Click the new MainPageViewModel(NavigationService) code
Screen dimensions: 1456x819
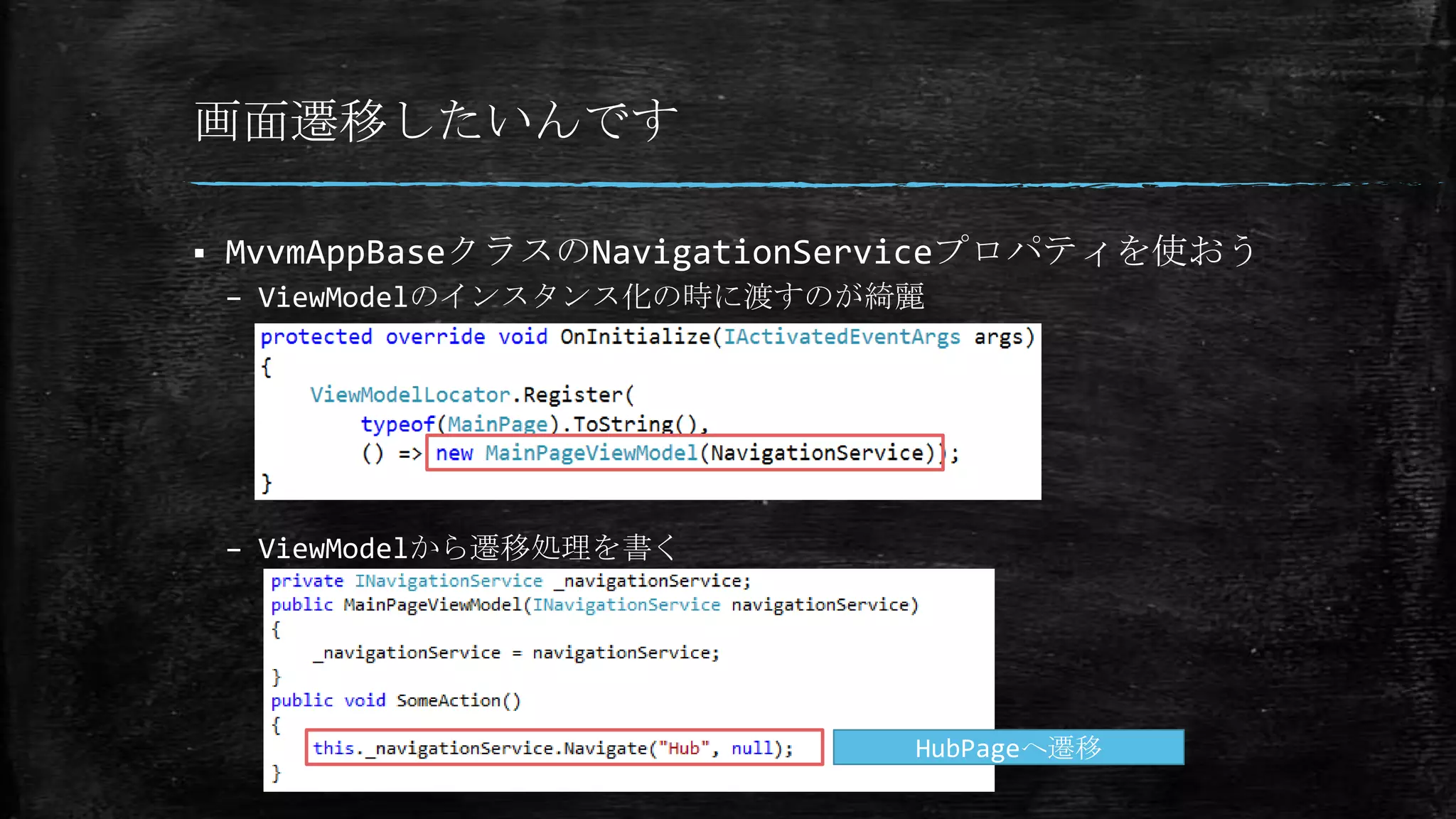(x=685, y=453)
